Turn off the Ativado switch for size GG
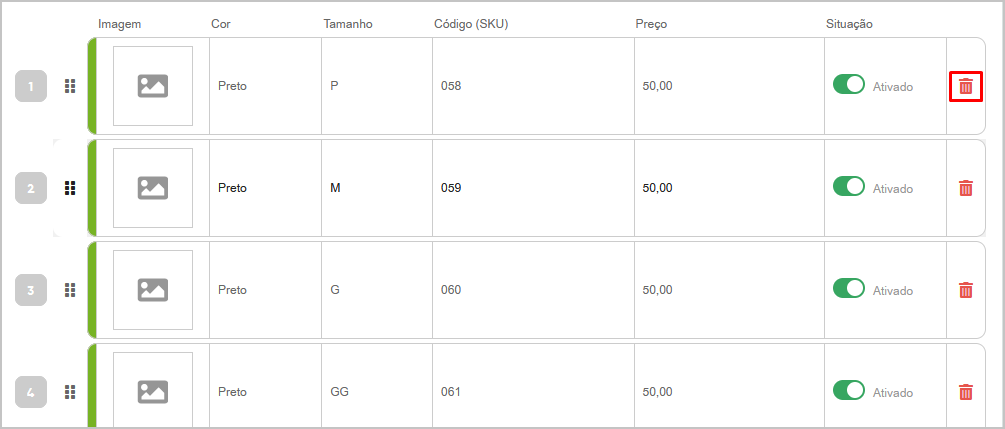1005x429 pixels. point(849,390)
